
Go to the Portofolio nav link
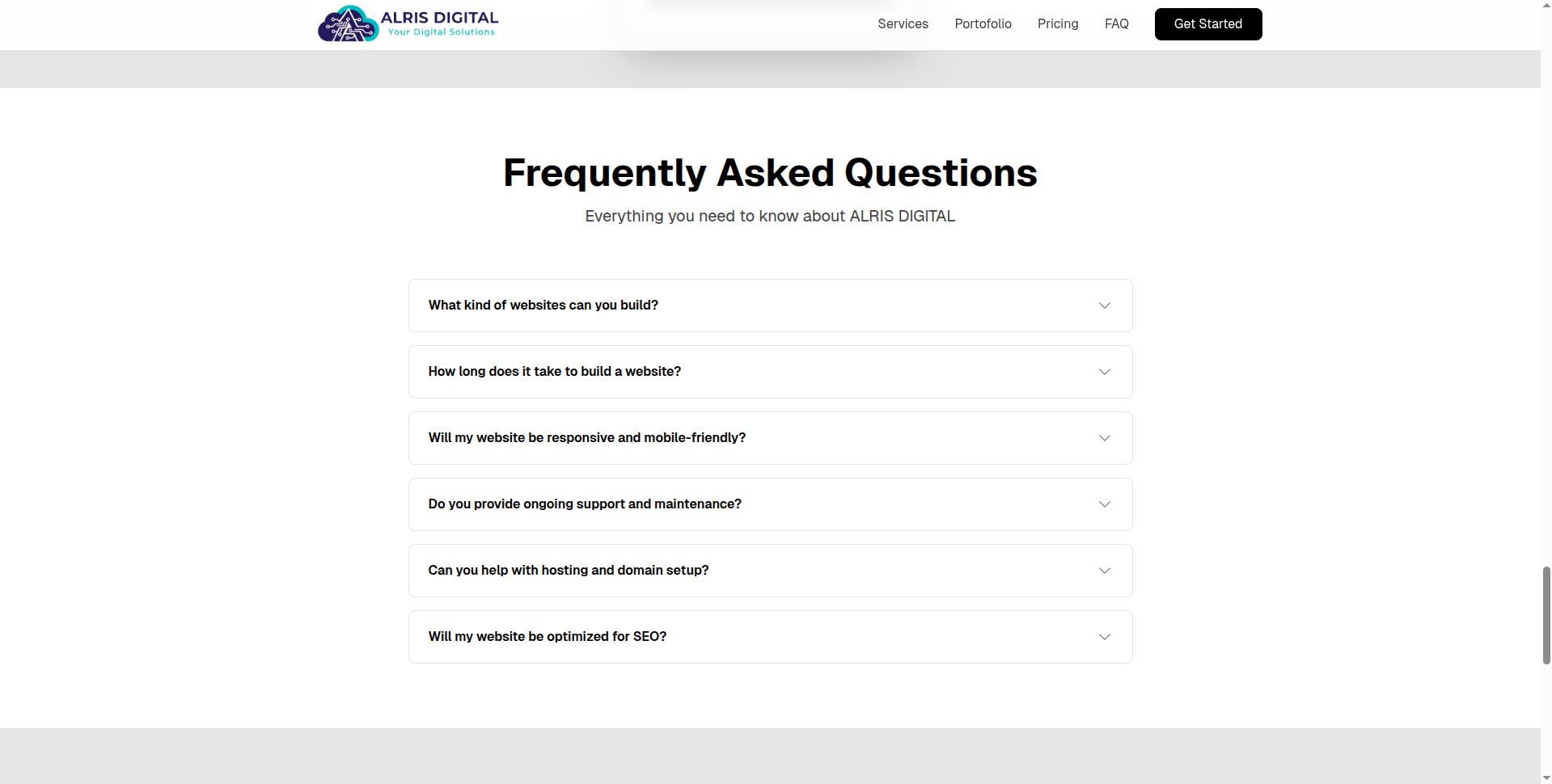point(983,24)
